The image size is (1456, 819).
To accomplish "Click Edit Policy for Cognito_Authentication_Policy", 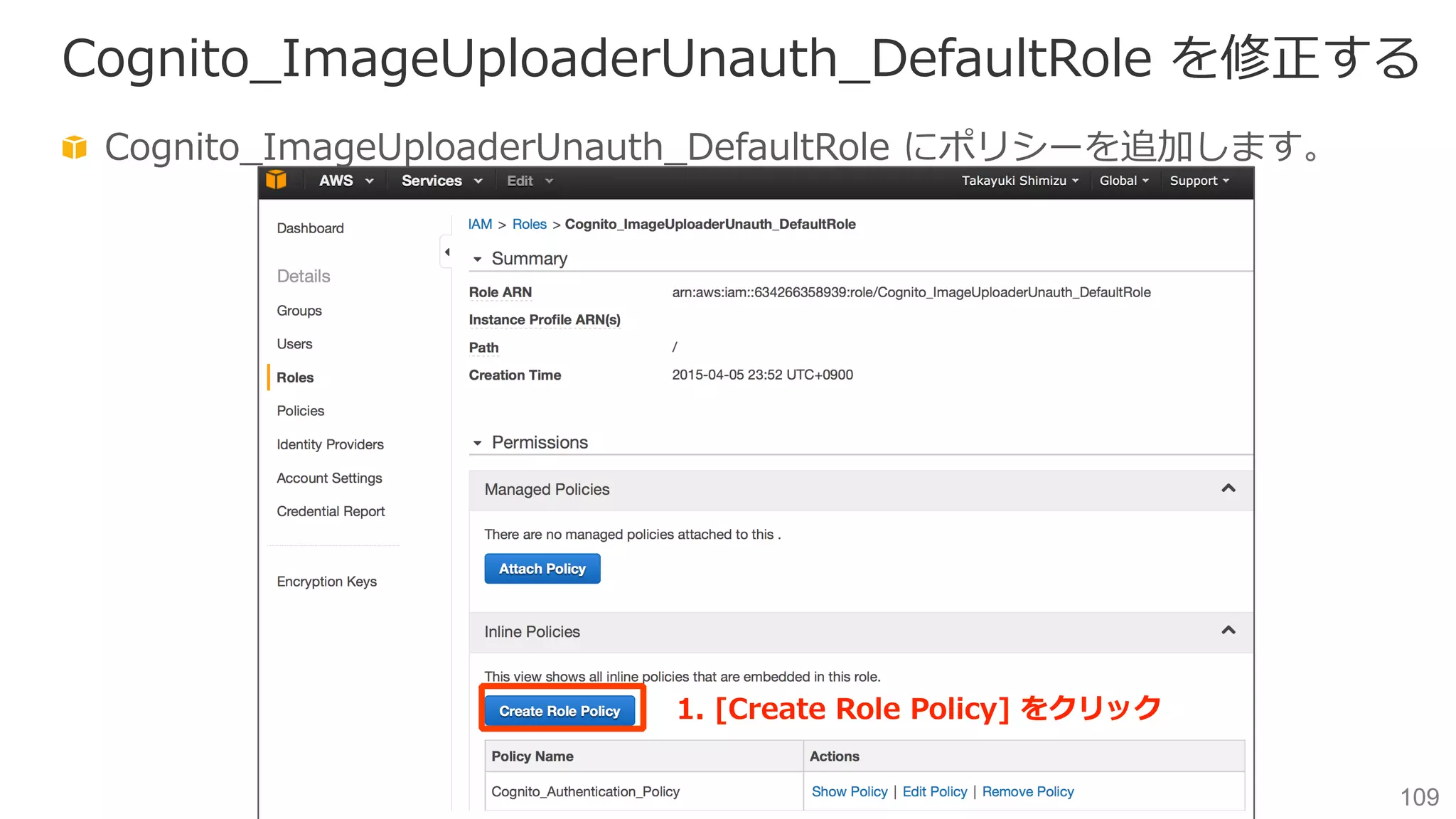I will point(935,791).
